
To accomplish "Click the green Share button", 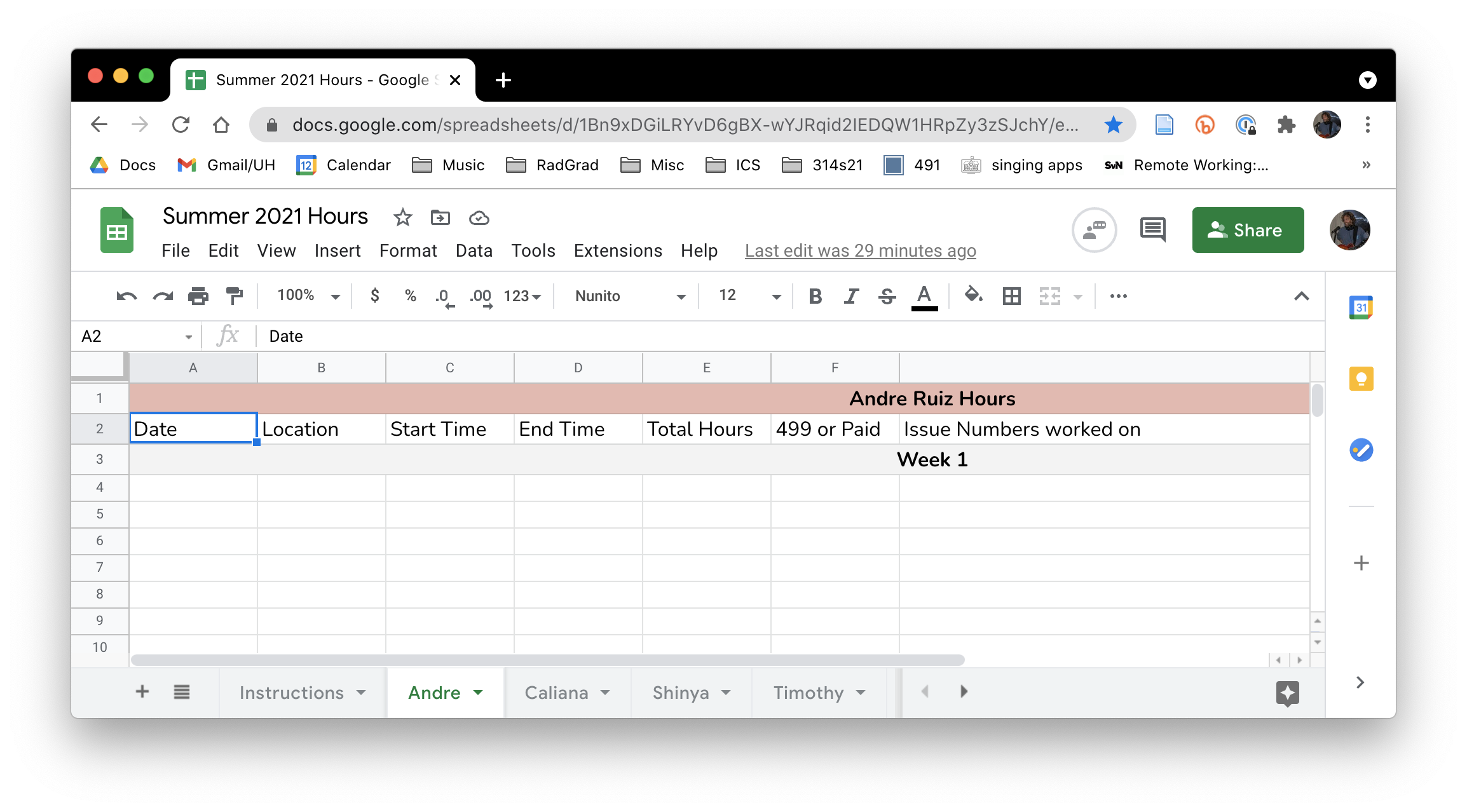I will tap(1248, 230).
